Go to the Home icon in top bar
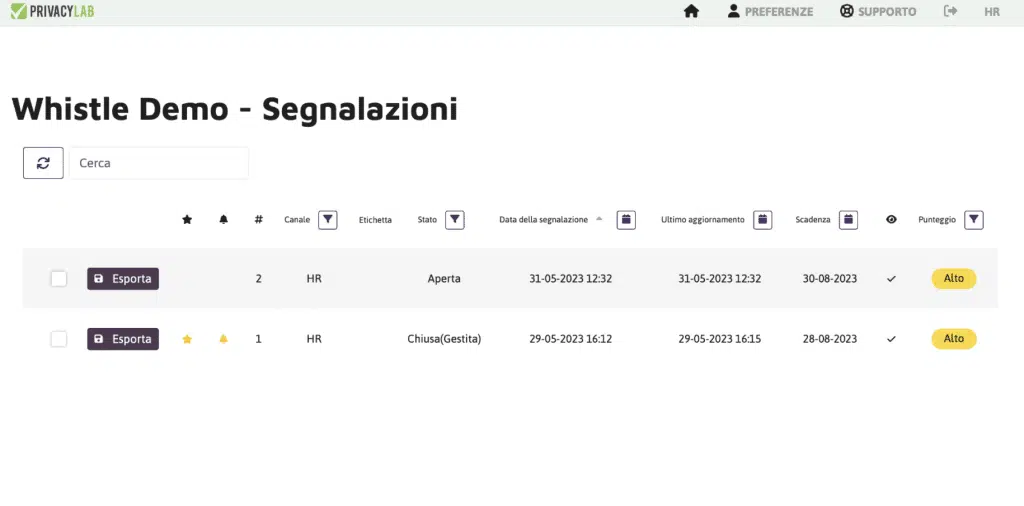Image resolution: width=1024 pixels, height=506 pixels. (691, 12)
